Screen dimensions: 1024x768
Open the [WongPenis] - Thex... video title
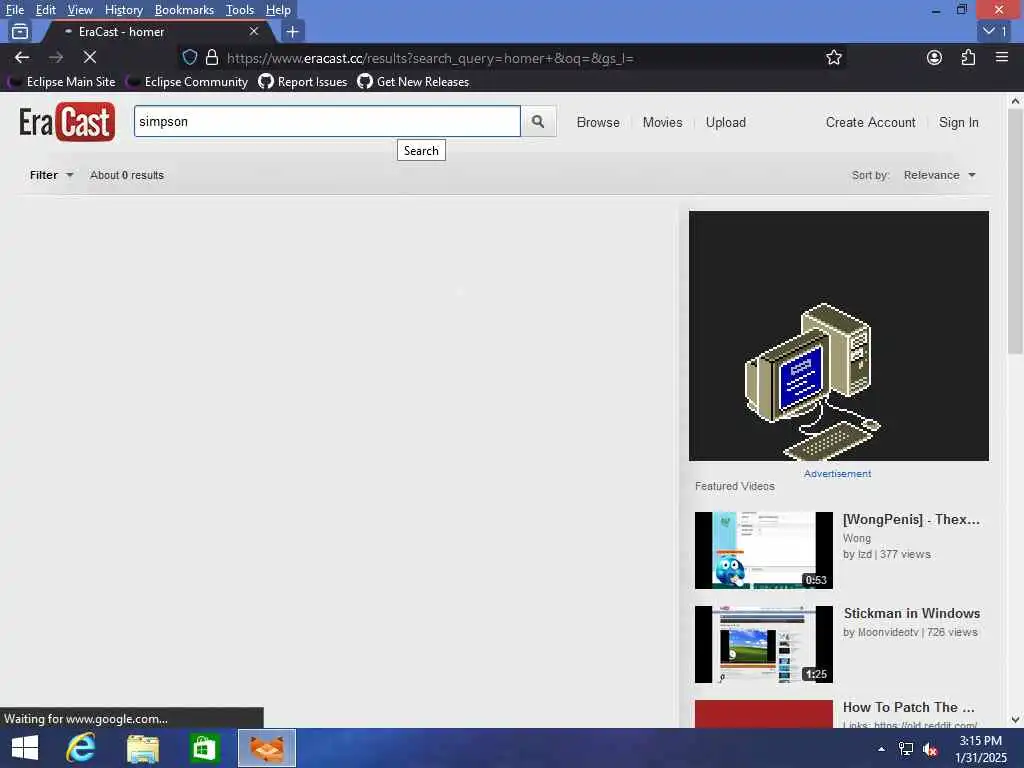(x=911, y=519)
